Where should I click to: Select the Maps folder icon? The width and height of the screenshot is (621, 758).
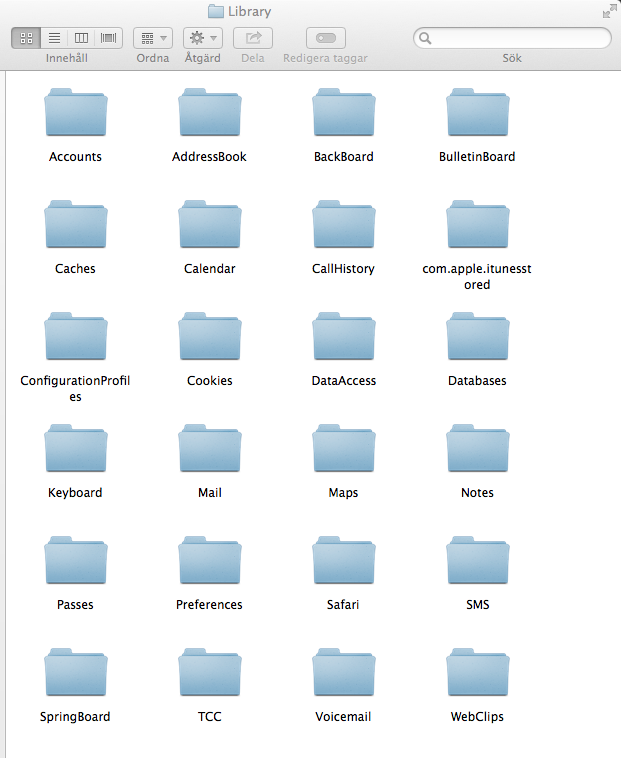[x=344, y=448]
